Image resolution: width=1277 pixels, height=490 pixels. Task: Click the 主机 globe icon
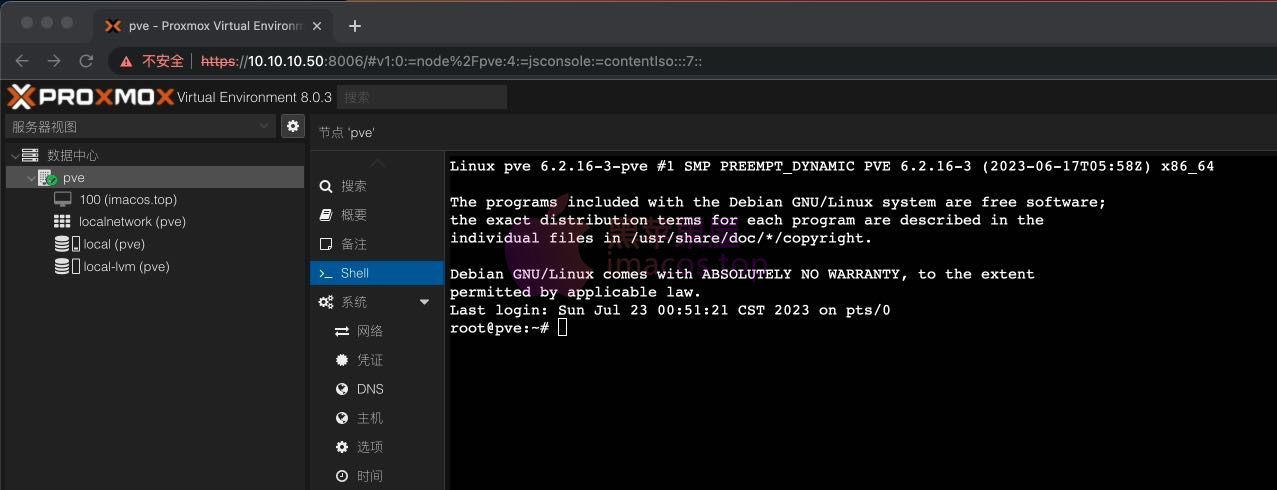[342, 418]
